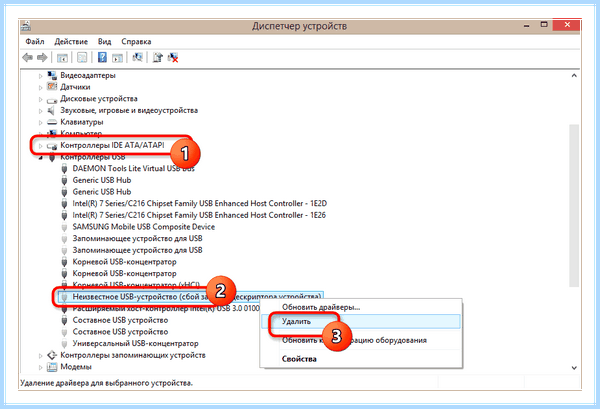Open the Вид menu
Image resolution: width=600 pixels, height=409 pixels.
[104, 41]
